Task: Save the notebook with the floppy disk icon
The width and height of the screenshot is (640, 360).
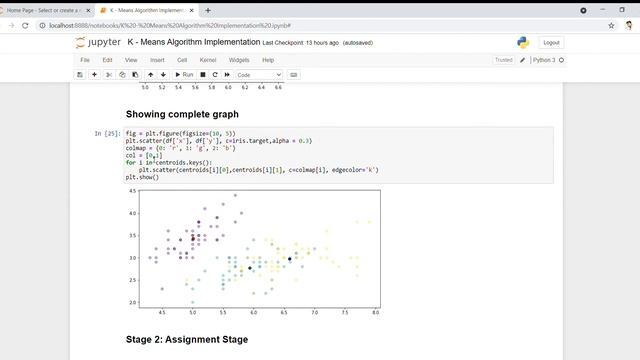Action: [x=80, y=75]
